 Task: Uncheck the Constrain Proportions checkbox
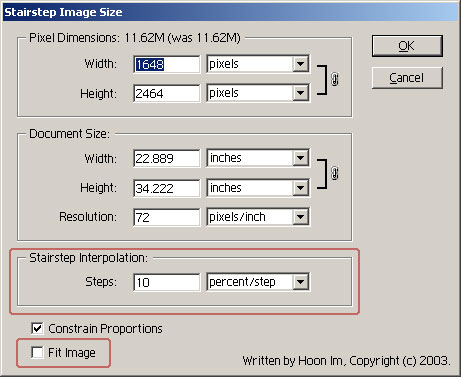tap(37, 328)
